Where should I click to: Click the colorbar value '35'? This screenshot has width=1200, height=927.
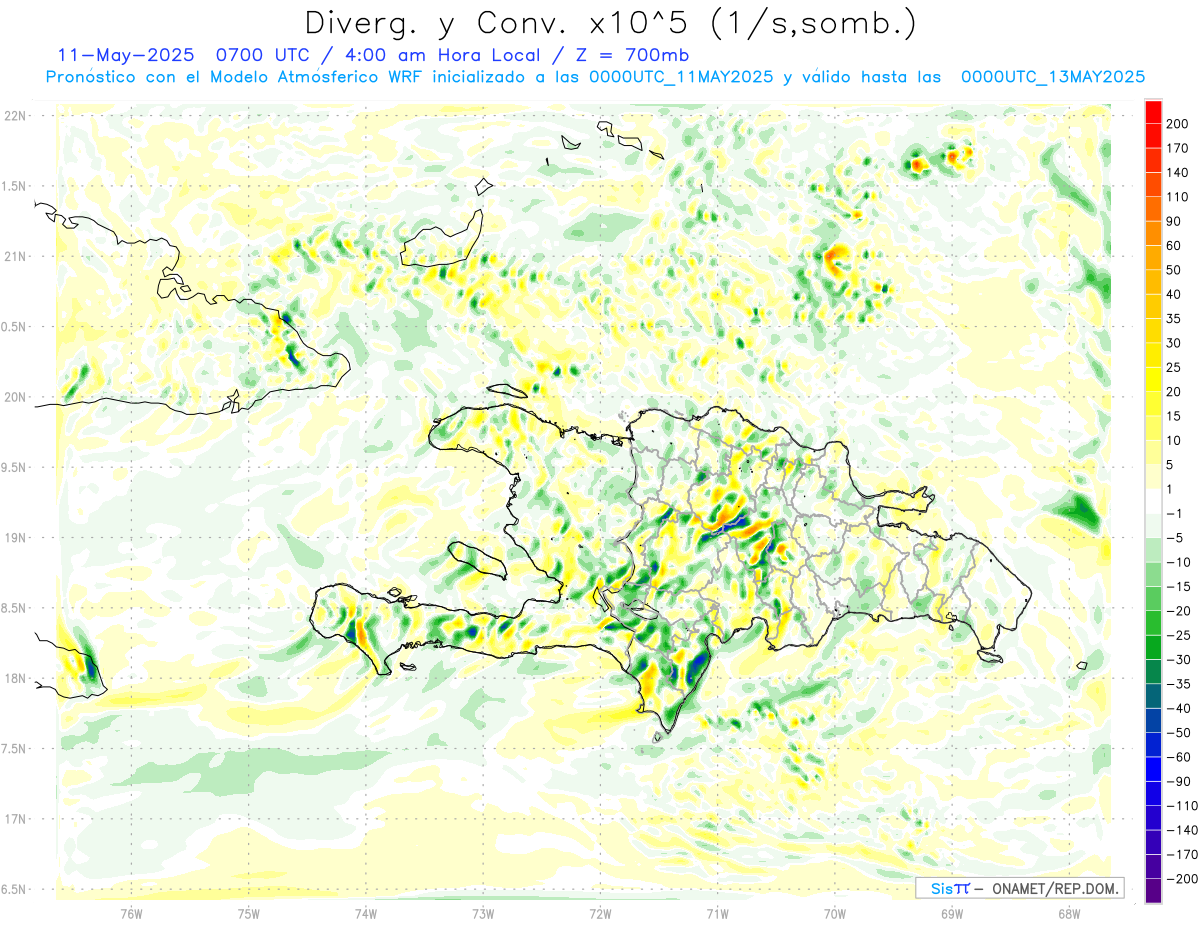(x=1174, y=319)
